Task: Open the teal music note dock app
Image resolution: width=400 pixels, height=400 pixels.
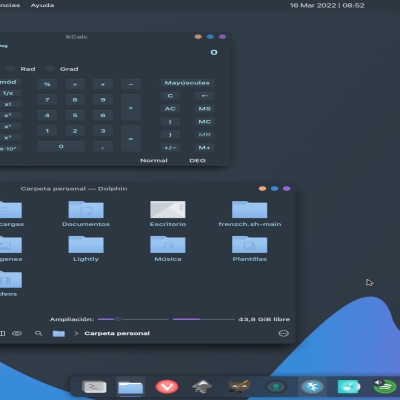Action: (x=349, y=387)
